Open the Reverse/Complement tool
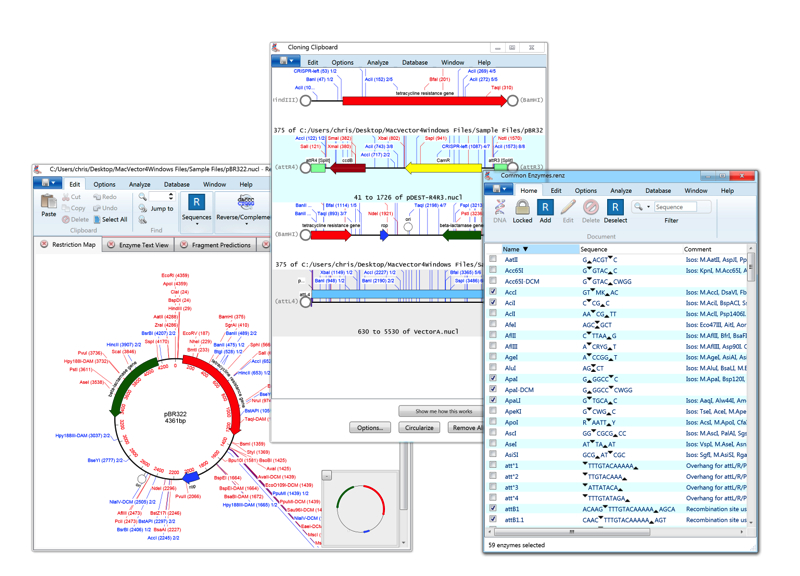Viewport: 800px width, 576px height. click(246, 204)
